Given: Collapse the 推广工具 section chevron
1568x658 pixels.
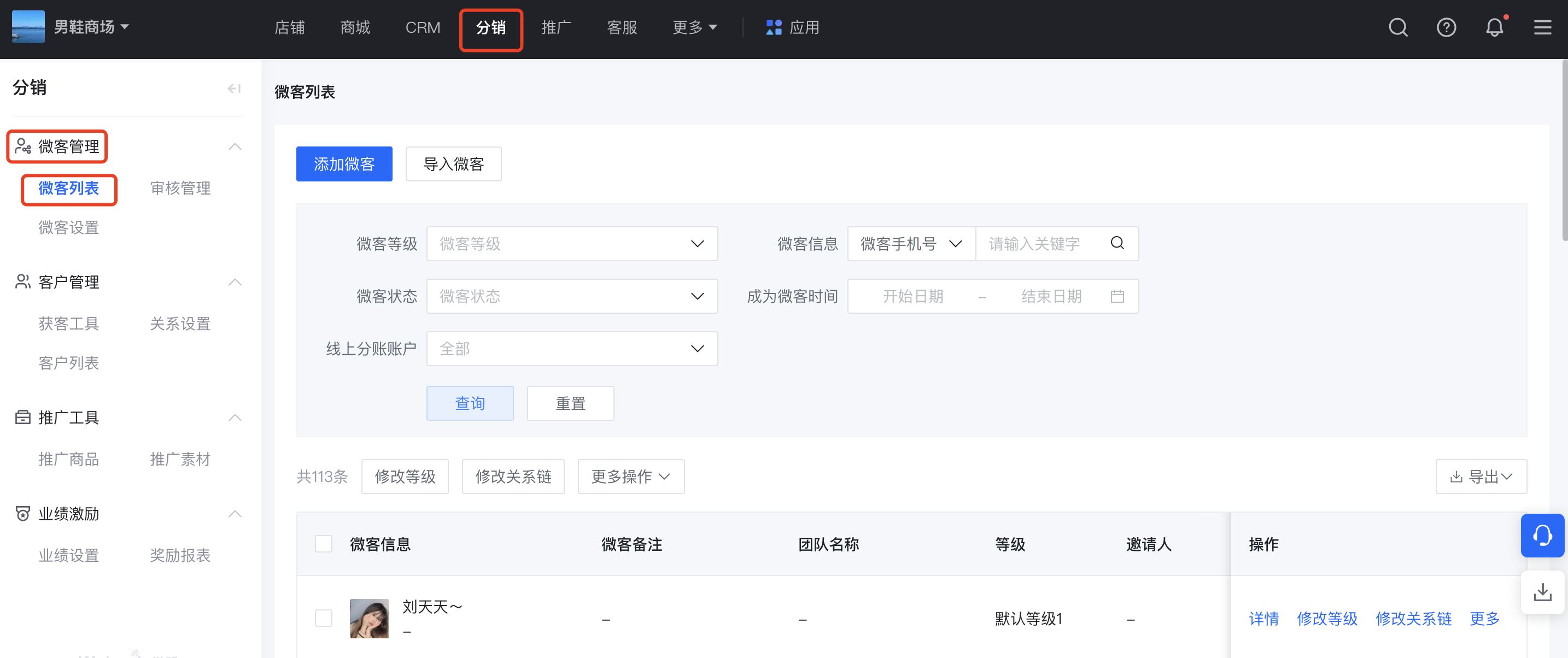Looking at the screenshot, I should (x=235, y=418).
